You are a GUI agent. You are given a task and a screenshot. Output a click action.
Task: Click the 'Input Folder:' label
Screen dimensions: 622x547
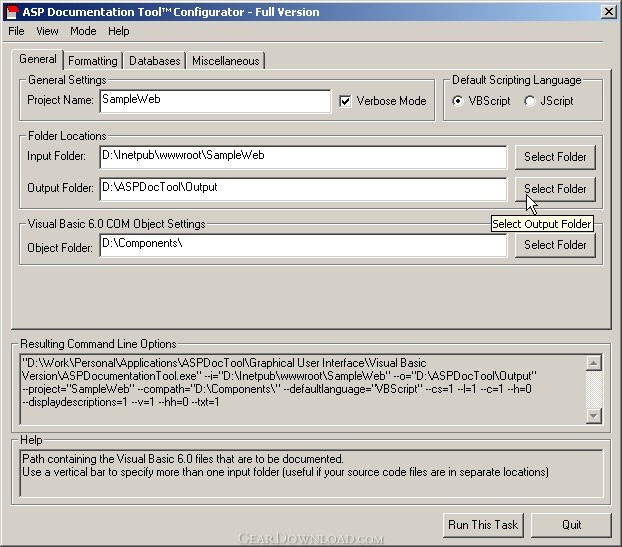pyautogui.click(x=56, y=156)
